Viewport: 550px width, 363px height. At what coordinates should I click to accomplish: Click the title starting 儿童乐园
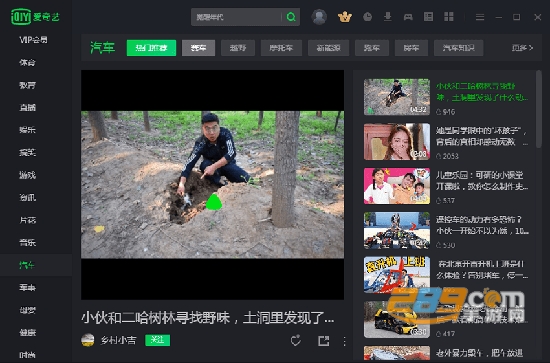482,181
